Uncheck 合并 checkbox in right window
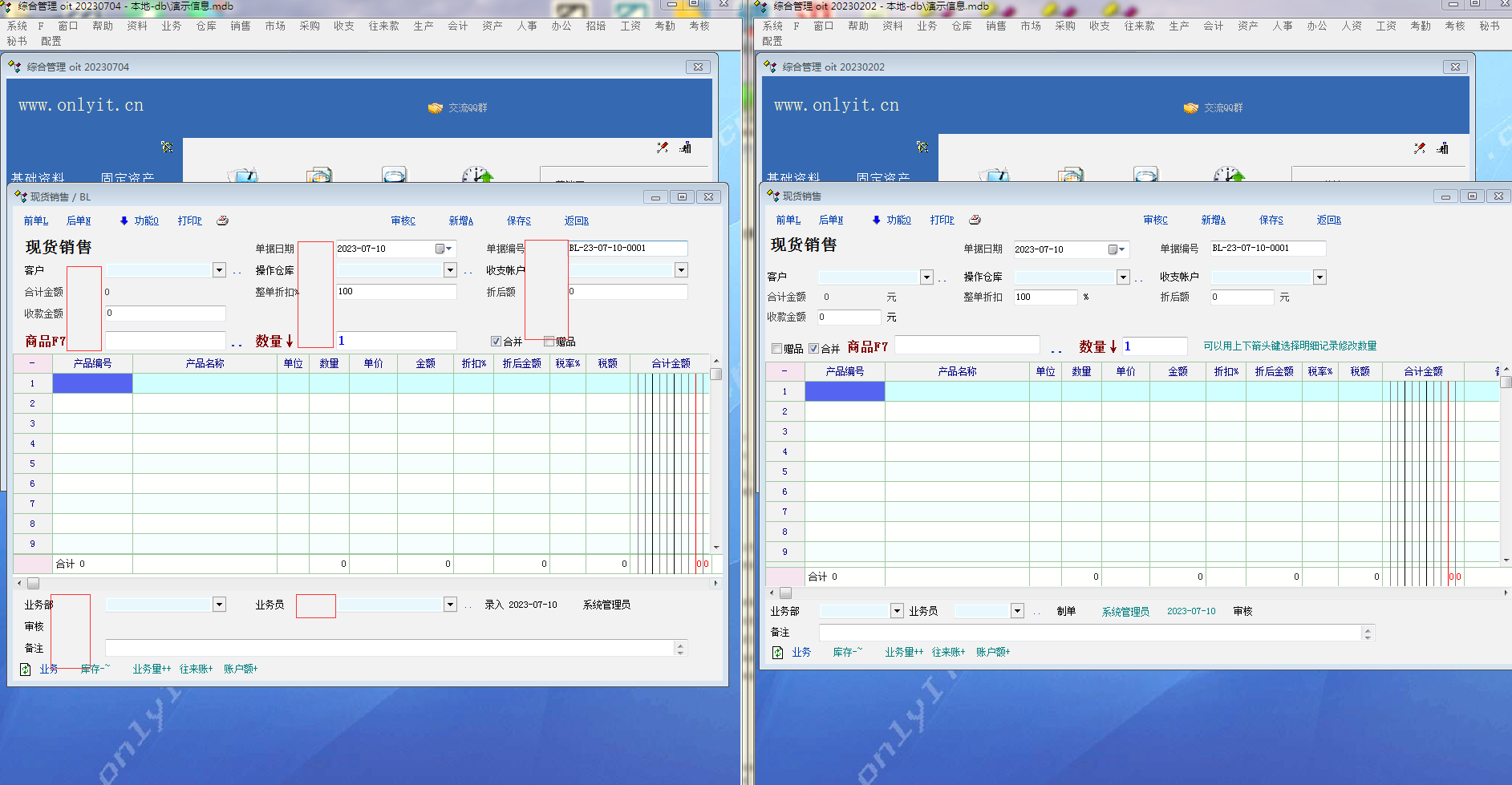The image size is (1512, 785). coord(813,348)
